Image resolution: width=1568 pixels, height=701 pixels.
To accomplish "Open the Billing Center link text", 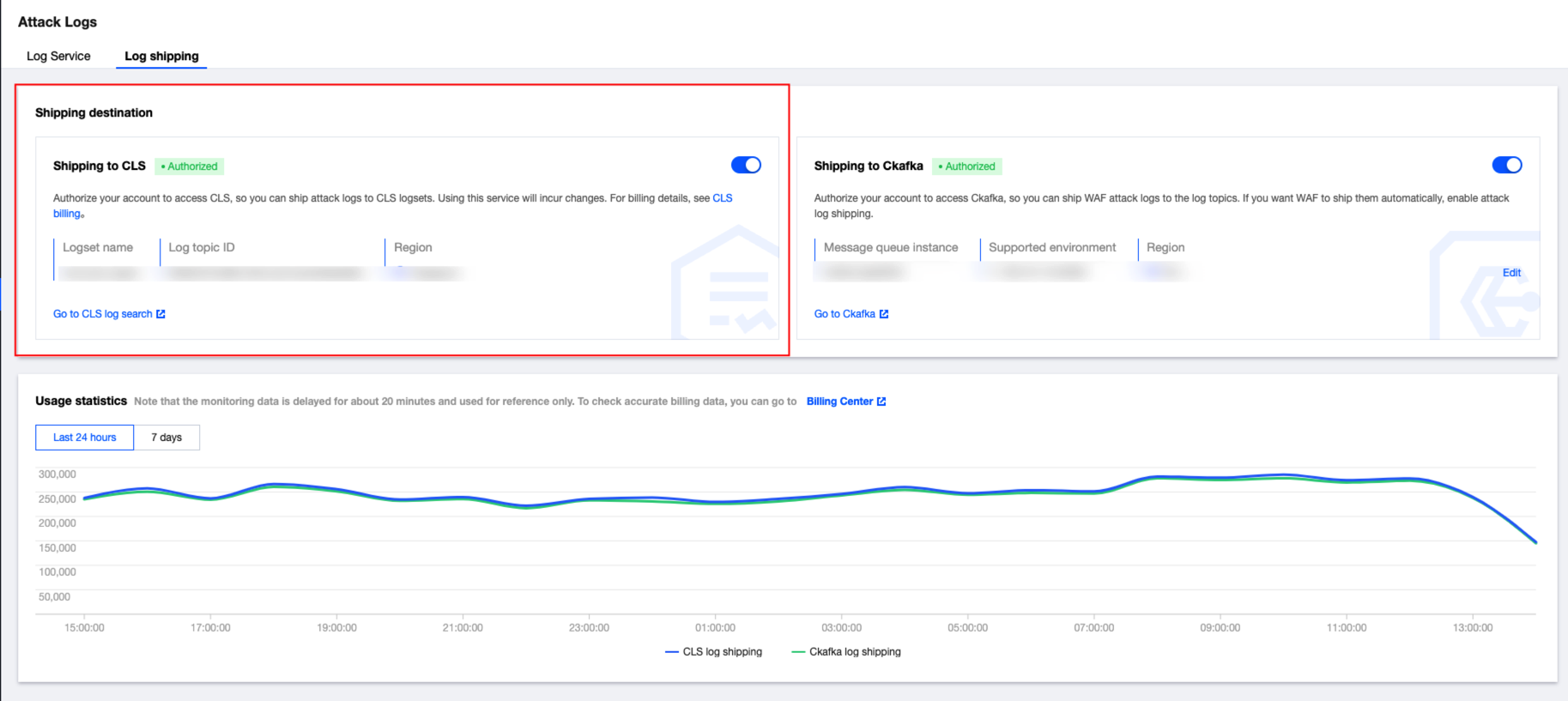I will [839, 402].
